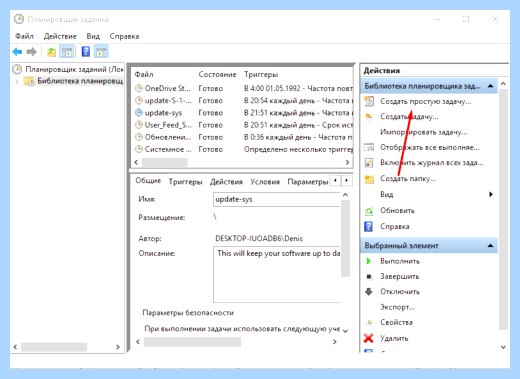Click the Отображать все выполняемые icon
This screenshot has height=379, width=520.
369,147
